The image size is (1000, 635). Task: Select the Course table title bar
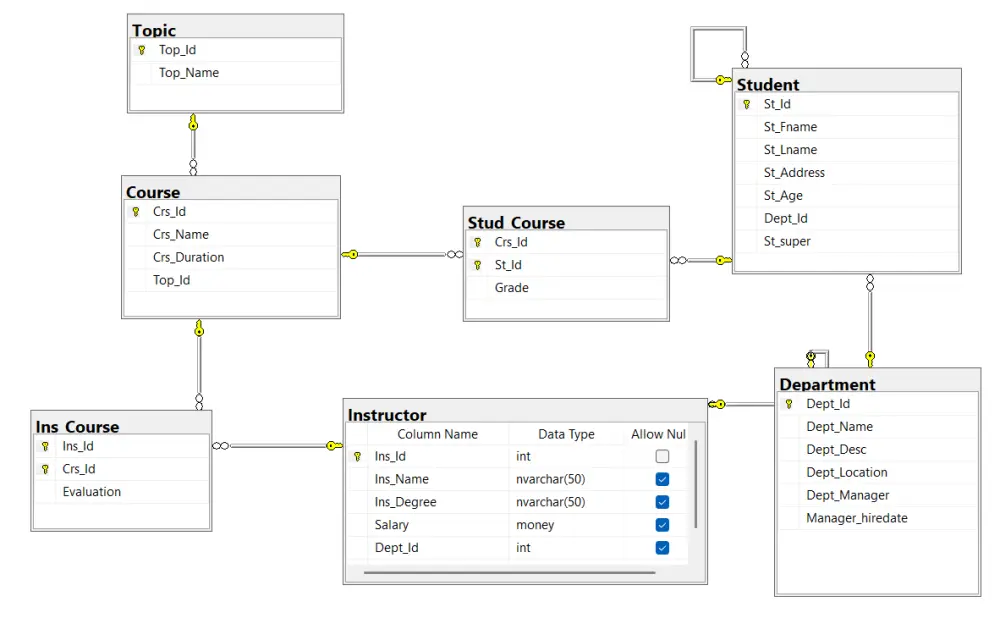(x=231, y=189)
